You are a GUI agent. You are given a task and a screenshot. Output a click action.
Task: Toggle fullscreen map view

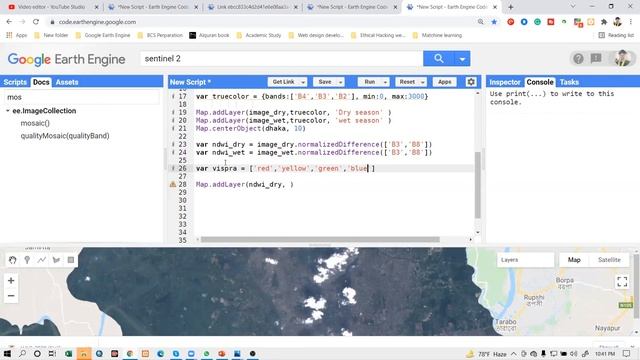[x=622, y=282]
